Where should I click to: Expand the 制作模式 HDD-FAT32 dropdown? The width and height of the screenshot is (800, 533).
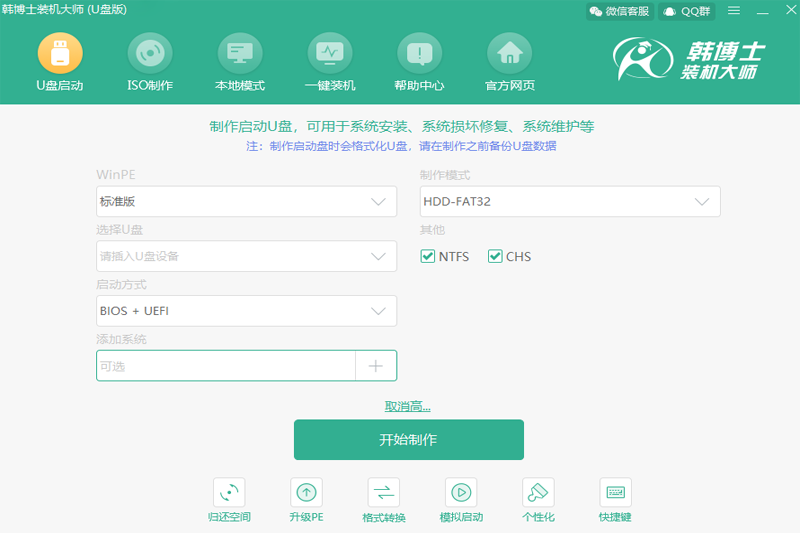coord(570,201)
